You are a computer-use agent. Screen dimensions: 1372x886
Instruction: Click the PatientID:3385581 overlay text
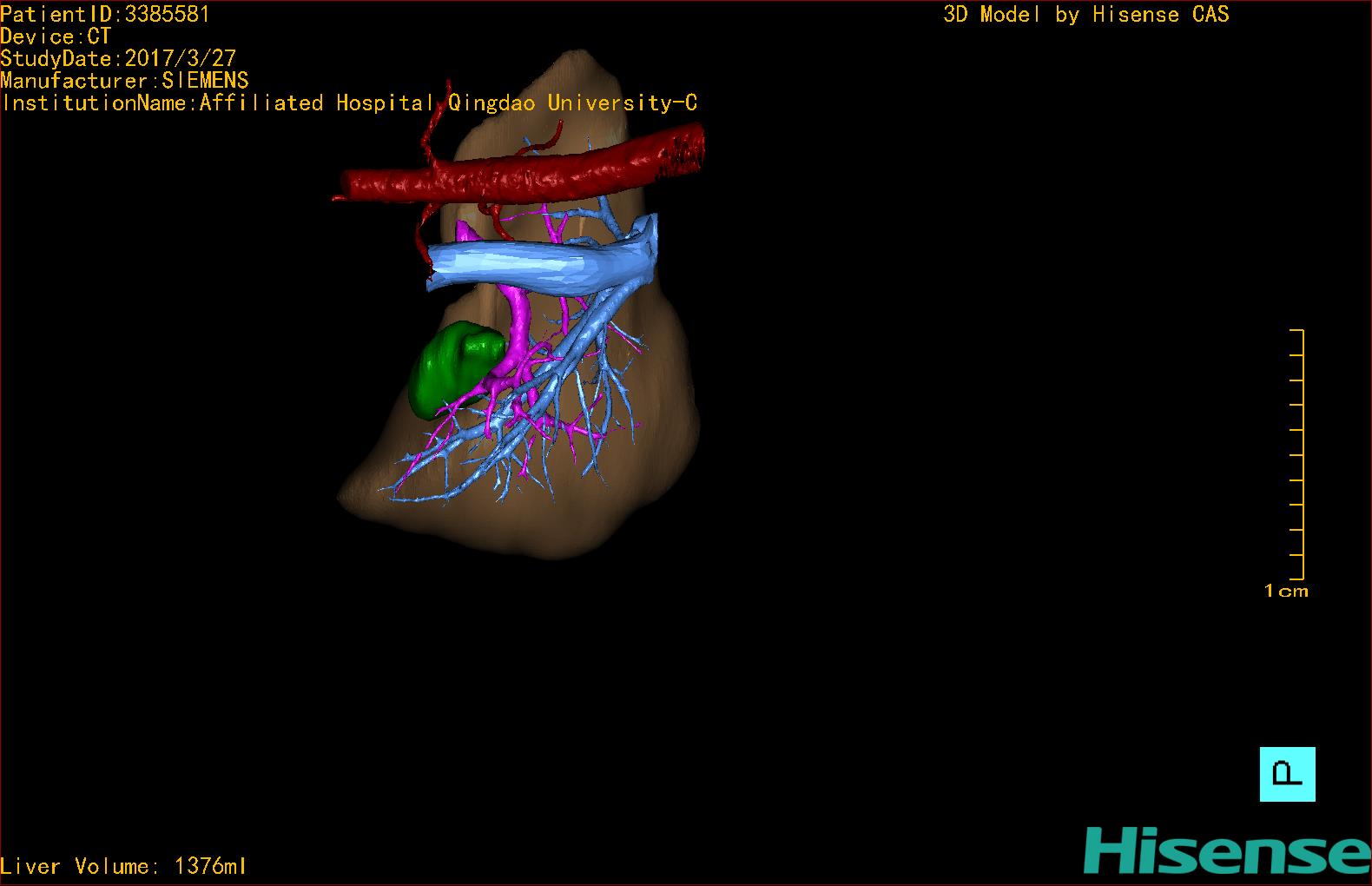(105, 14)
